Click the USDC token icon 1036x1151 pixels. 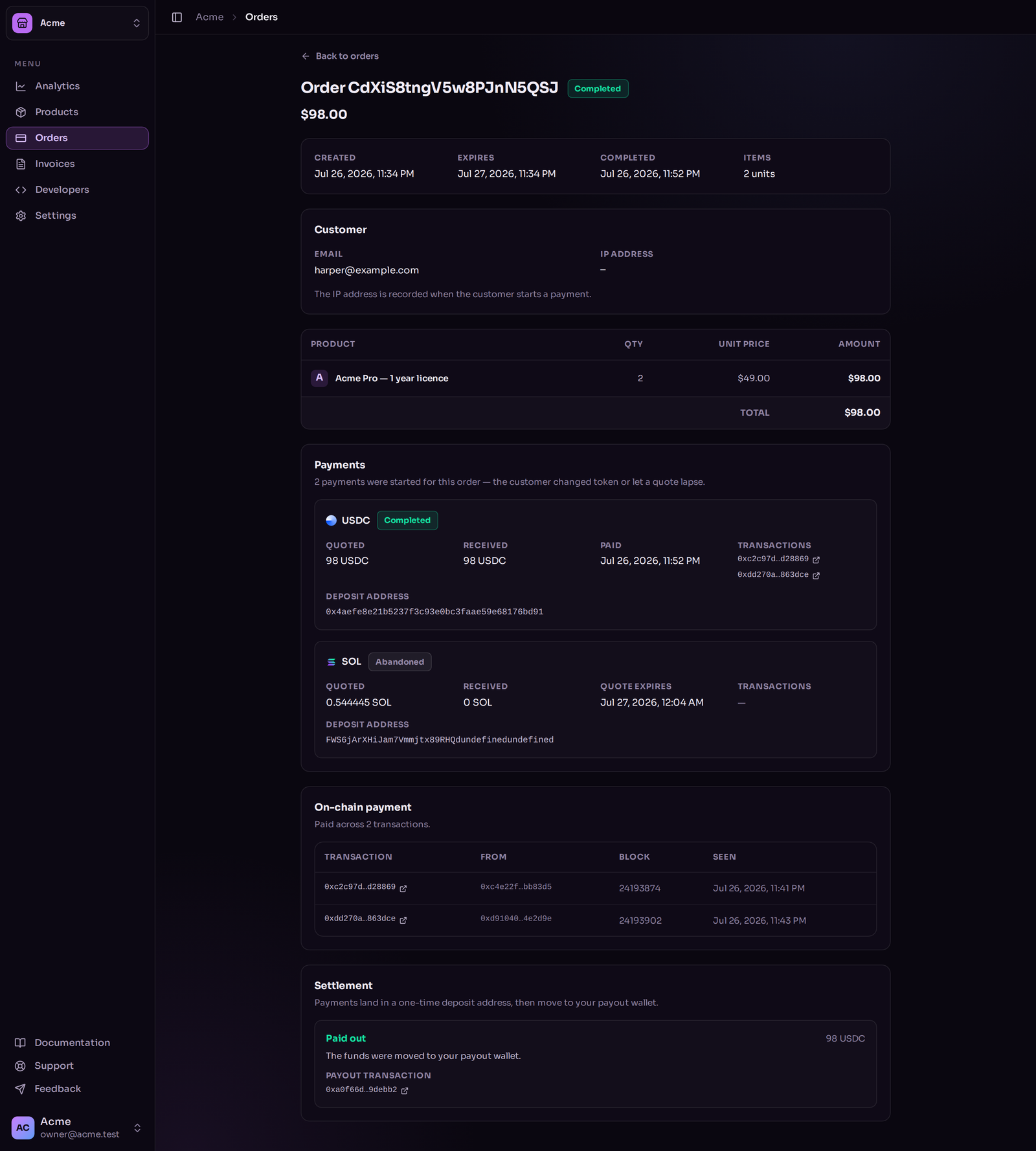[x=332, y=520]
